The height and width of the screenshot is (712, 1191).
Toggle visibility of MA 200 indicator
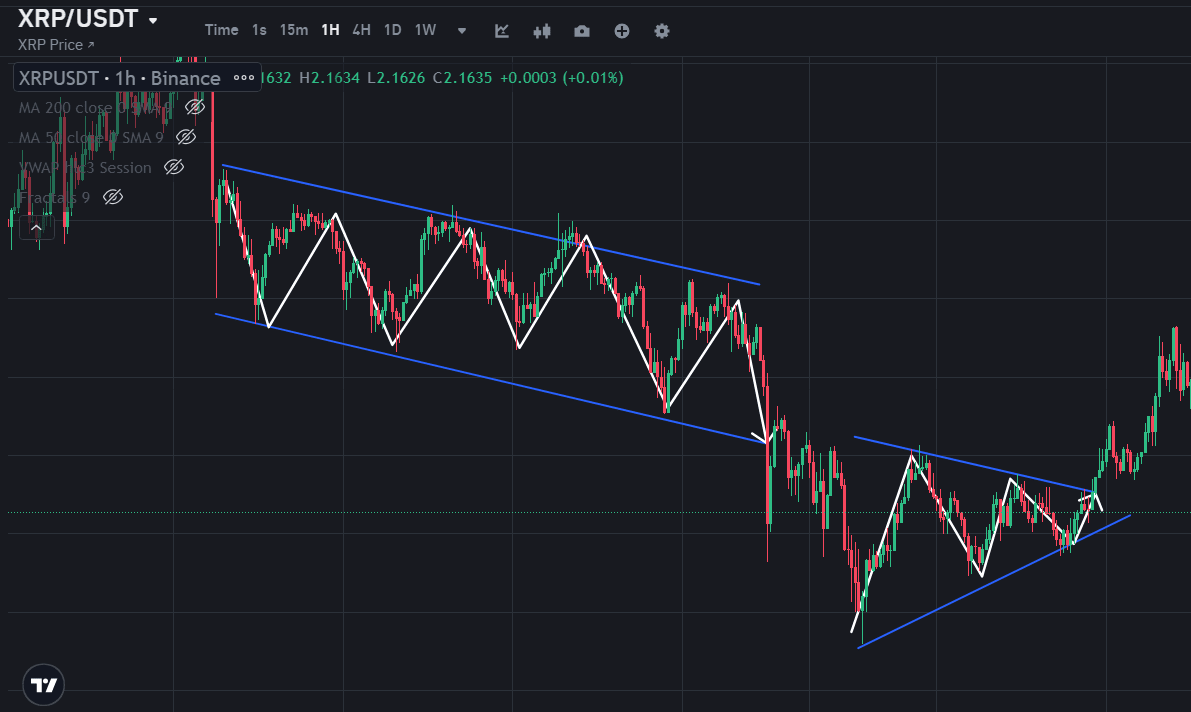(195, 107)
